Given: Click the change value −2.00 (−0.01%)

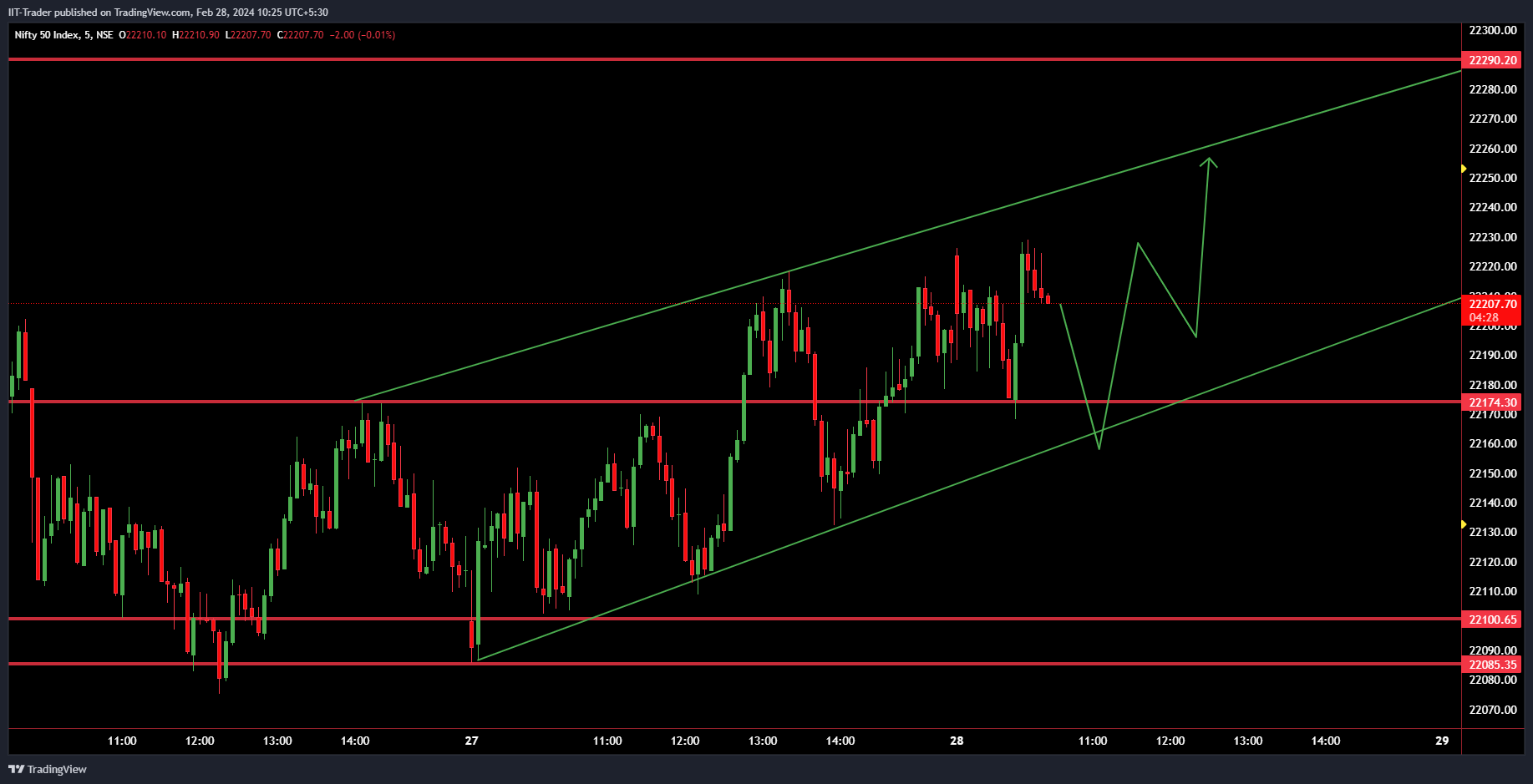Looking at the screenshot, I should tap(362, 35).
